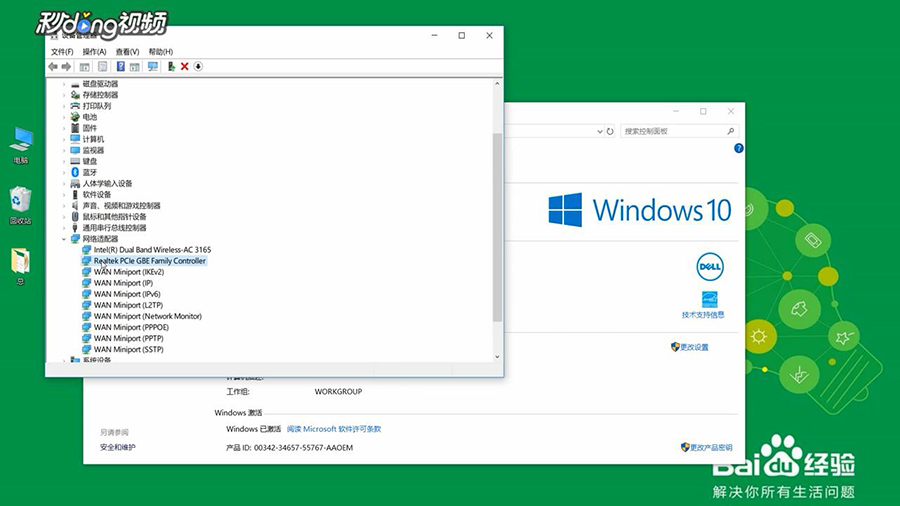Scan for hardware changes using monitor icon
This screenshot has height=506, width=900.
[x=153, y=67]
